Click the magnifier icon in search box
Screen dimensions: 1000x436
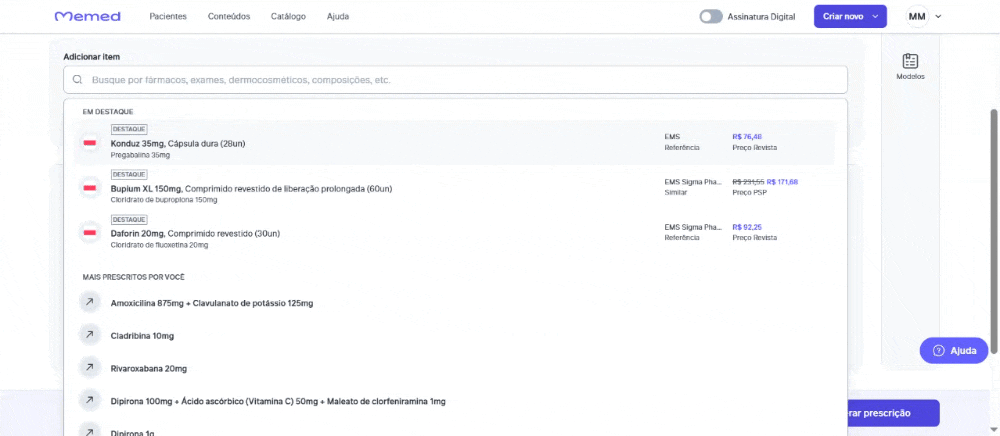(x=78, y=80)
